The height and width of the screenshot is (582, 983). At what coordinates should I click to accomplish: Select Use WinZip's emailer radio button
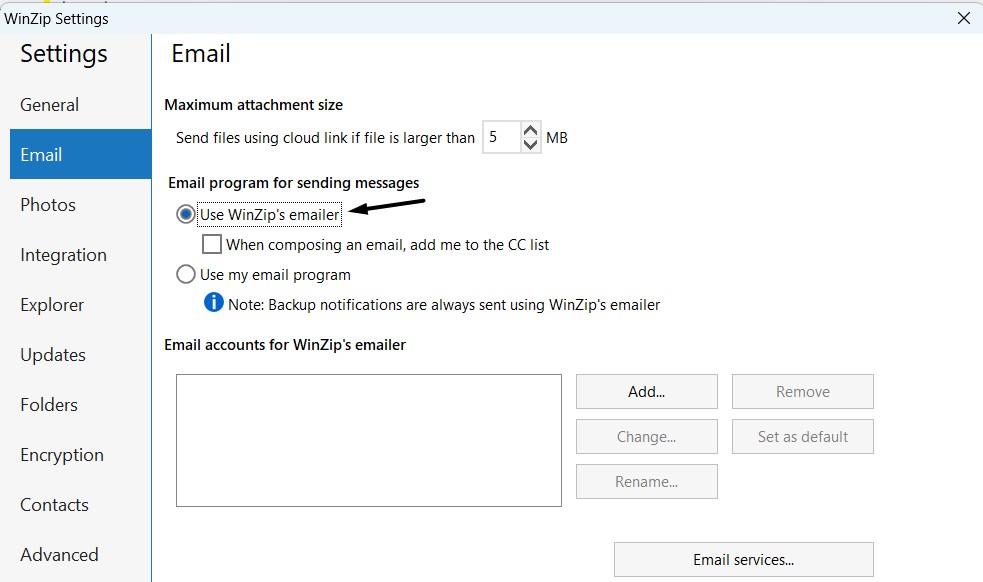click(x=185, y=214)
